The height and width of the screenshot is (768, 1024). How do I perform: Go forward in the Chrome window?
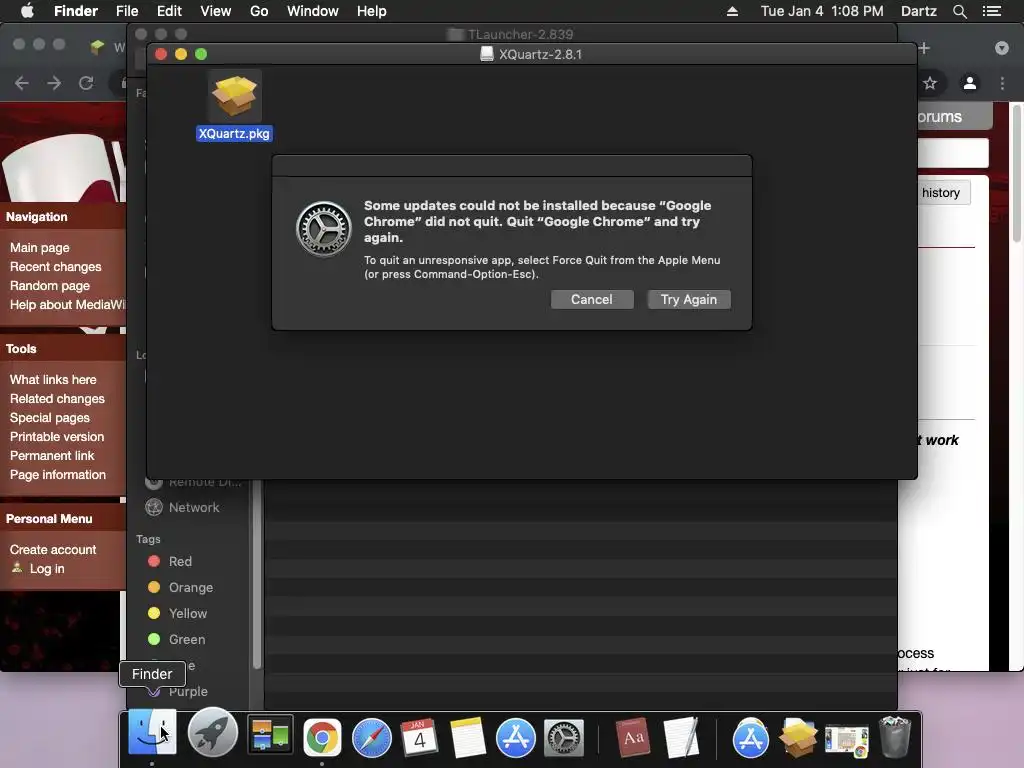54,83
